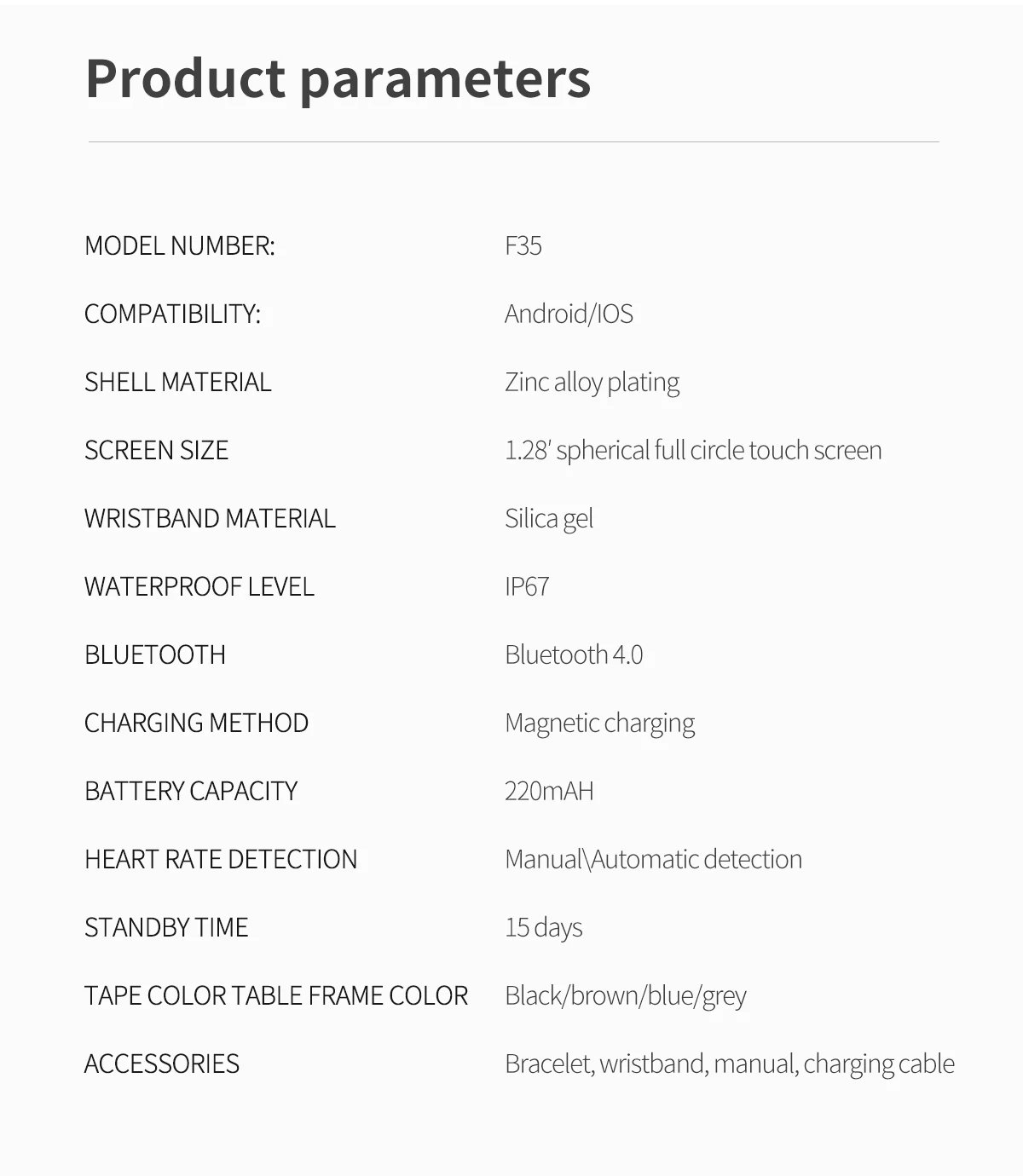
Task: Click the Bluetooth 4.0 value
Action: point(574,655)
